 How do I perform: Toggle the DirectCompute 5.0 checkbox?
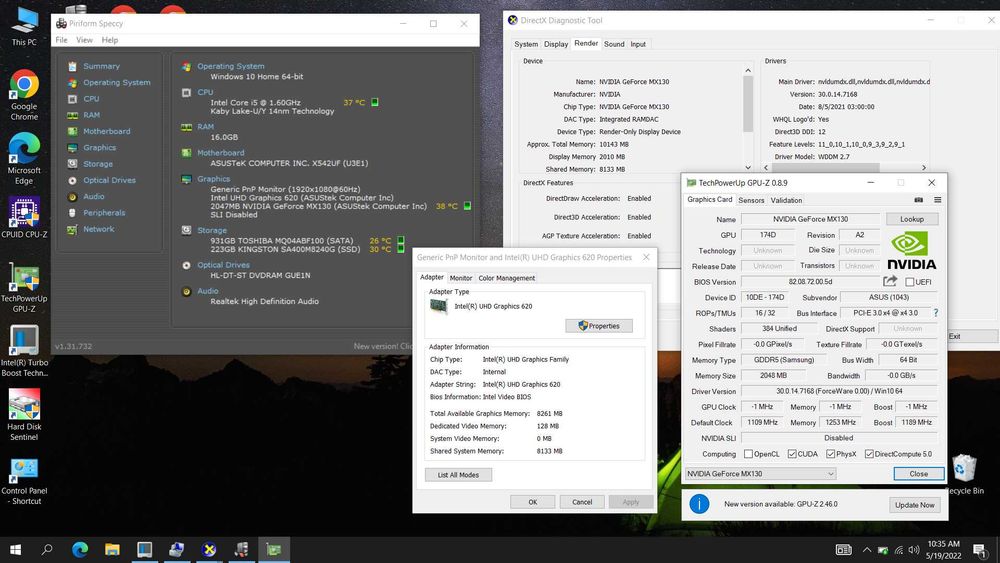tap(869, 454)
